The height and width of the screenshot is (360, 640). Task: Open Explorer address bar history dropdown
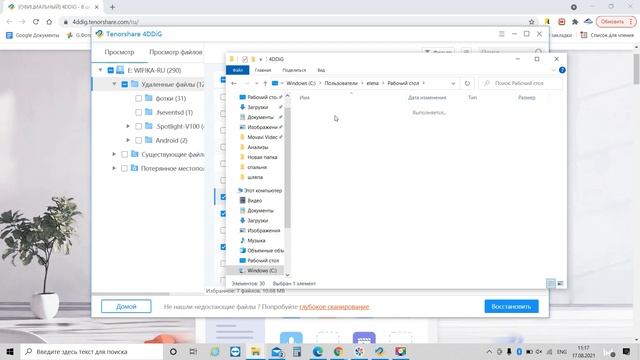pyautogui.click(x=453, y=83)
